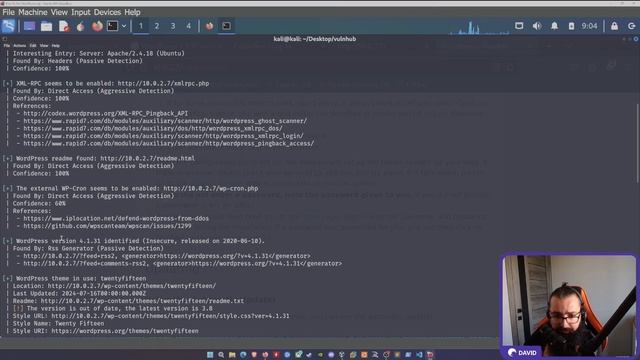Expand the terminal launcher dropdown arrow
This screenshot has height=360, width=640.
[124, 26]
